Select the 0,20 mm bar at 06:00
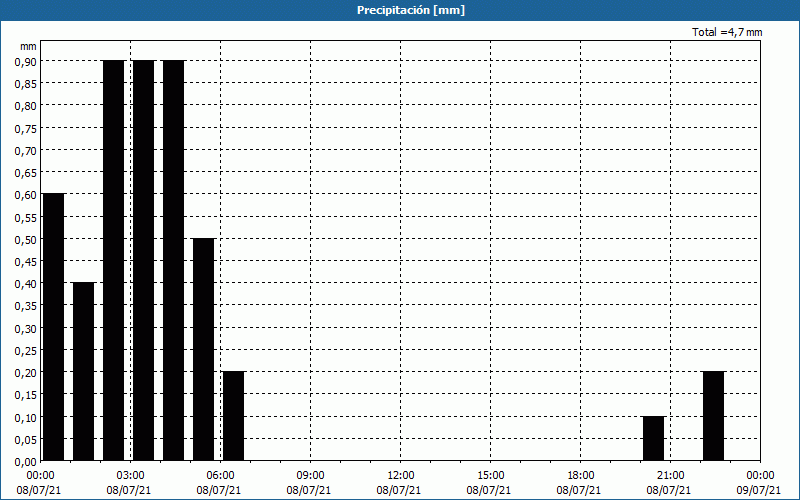Screen dimensions: 800x500 point(234,416)
